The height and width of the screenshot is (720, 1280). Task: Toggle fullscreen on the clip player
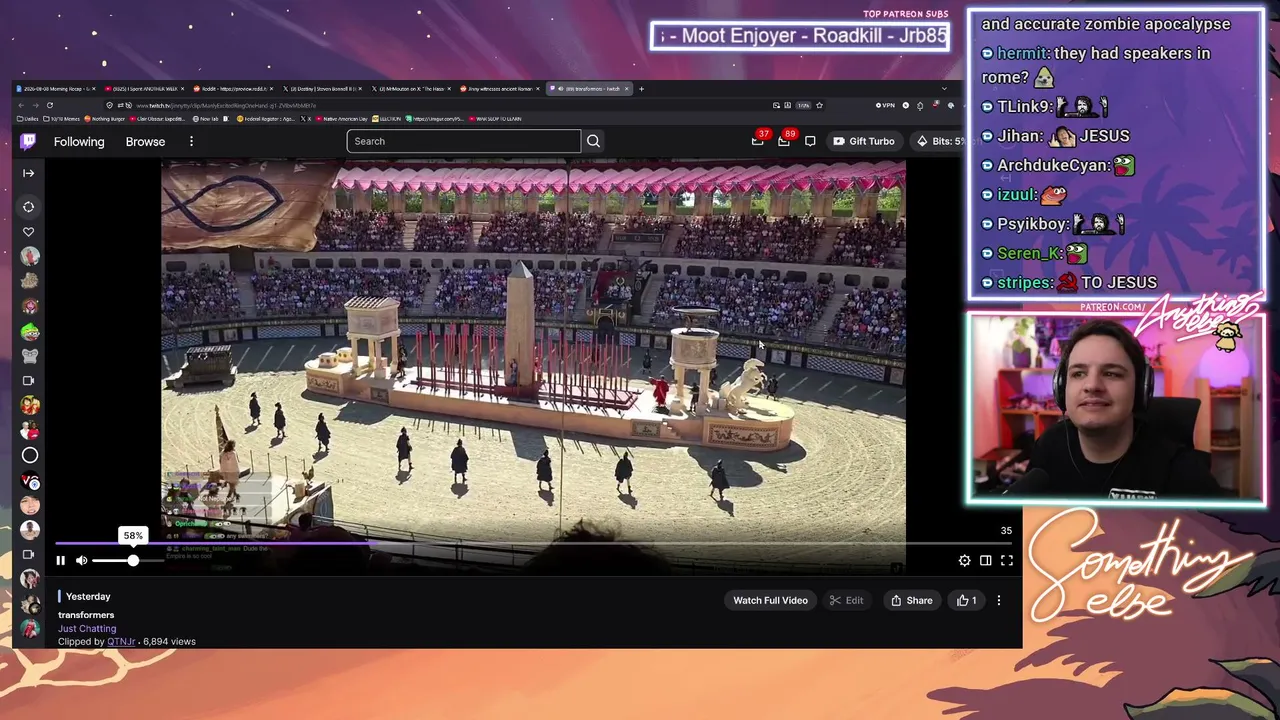1007,561
